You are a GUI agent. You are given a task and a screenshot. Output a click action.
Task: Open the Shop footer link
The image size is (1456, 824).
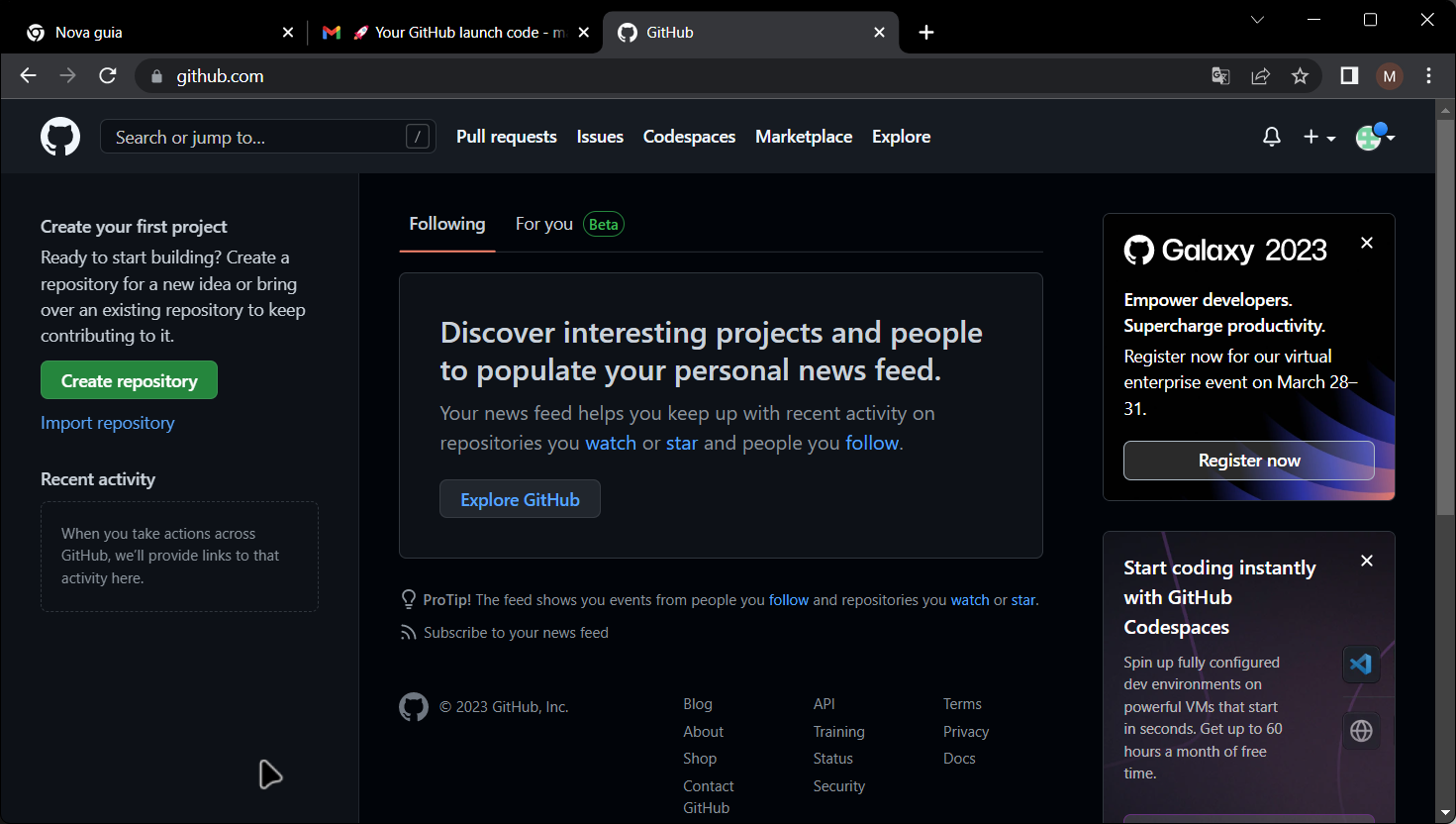(x=700, y=759)
